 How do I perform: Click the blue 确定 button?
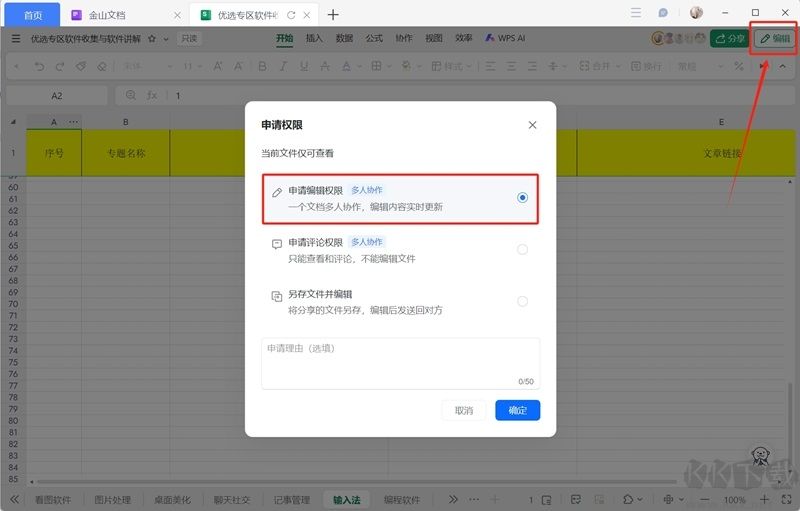(517, 410)
